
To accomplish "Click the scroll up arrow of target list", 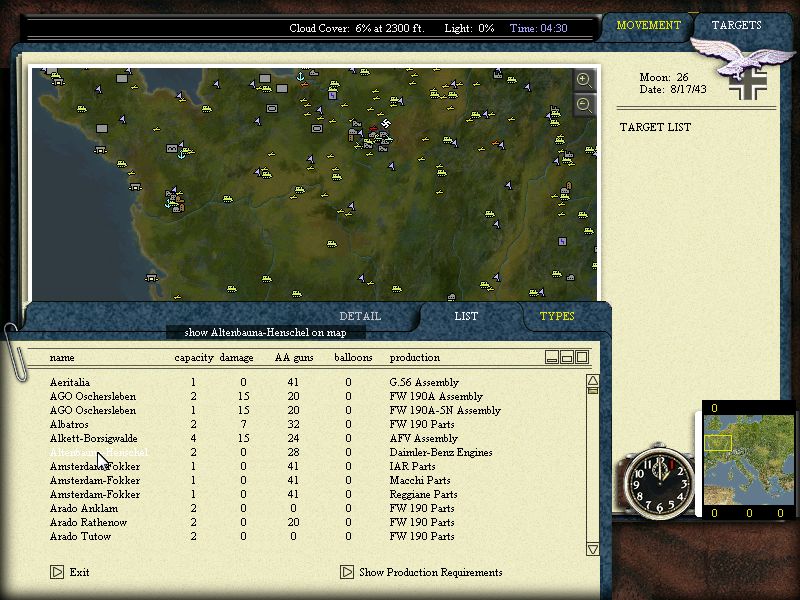I will [x=592, y=380].
